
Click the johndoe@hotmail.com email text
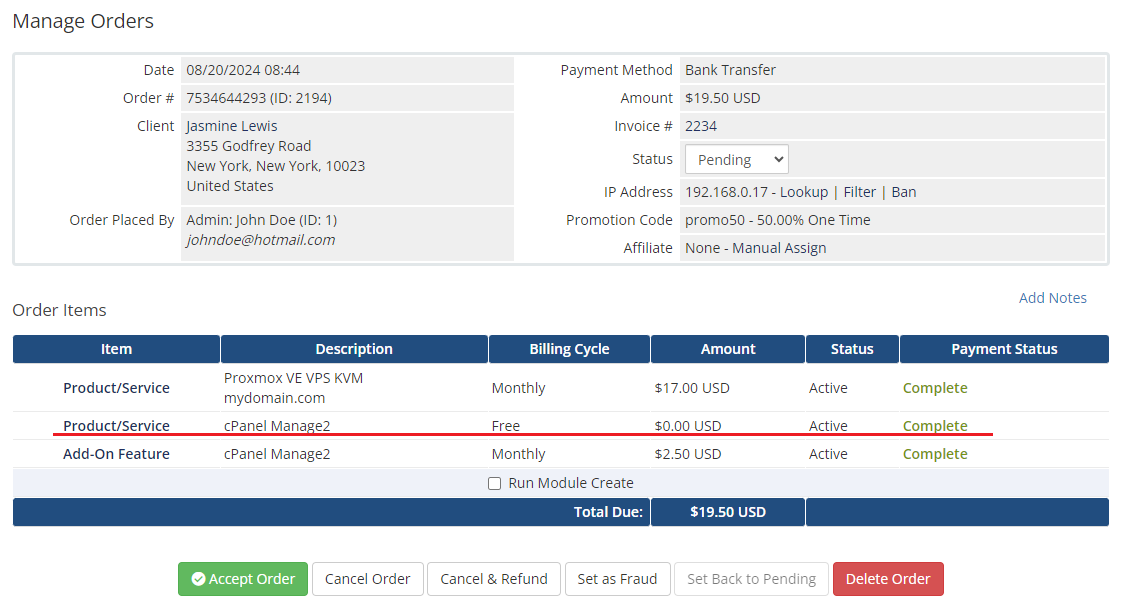tap(261, 240)
